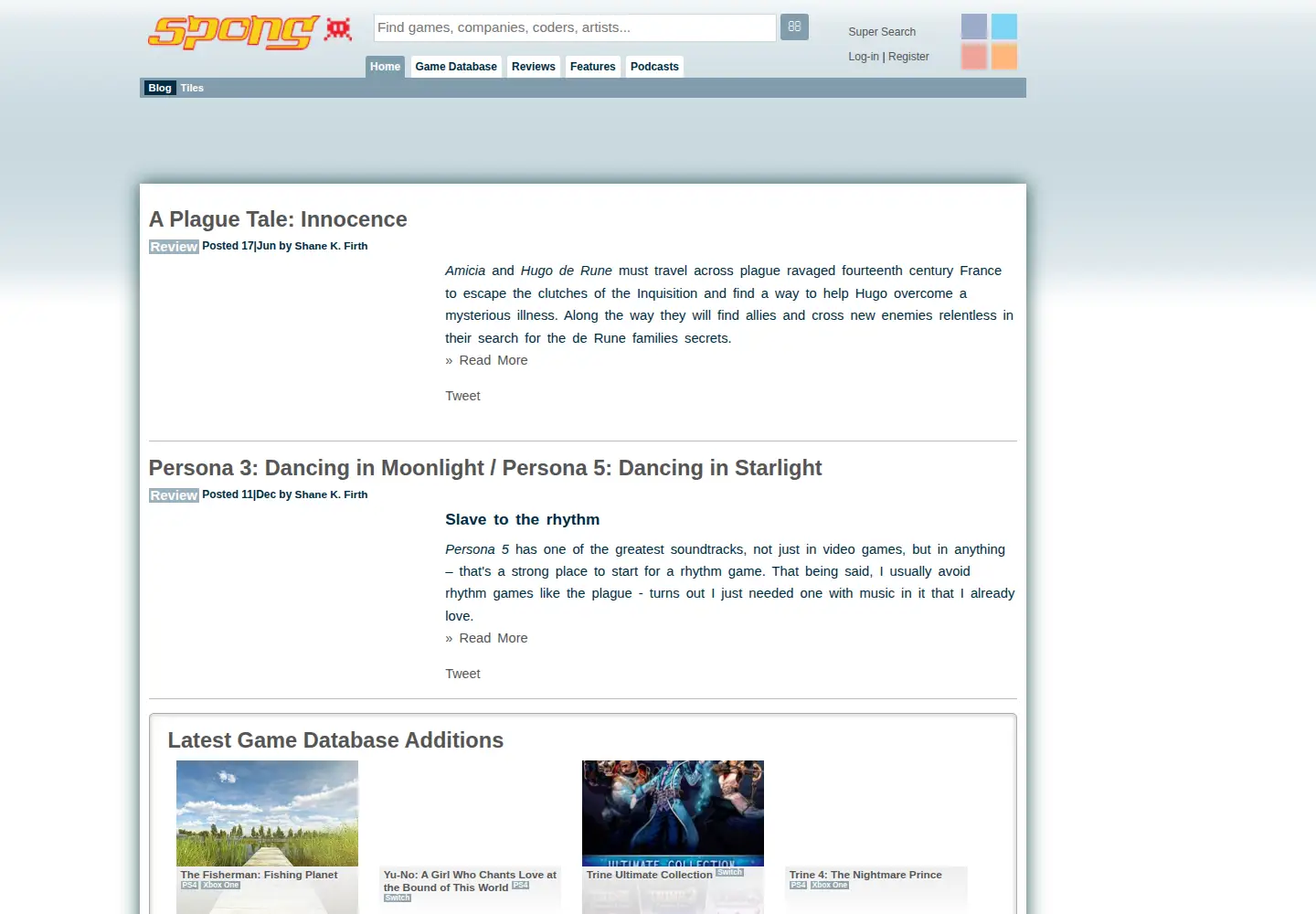
Task: Click Trine Ultimate Collection title
Action: (649, 875)
